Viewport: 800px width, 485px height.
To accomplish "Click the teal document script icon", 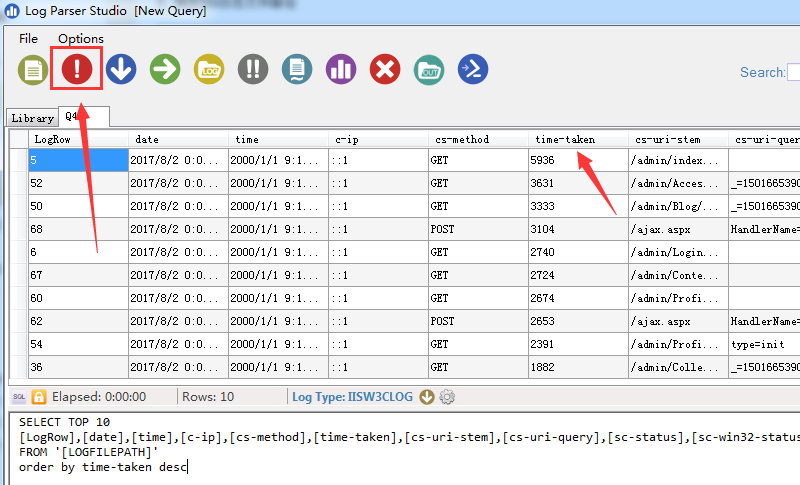I will pos(297,69).
